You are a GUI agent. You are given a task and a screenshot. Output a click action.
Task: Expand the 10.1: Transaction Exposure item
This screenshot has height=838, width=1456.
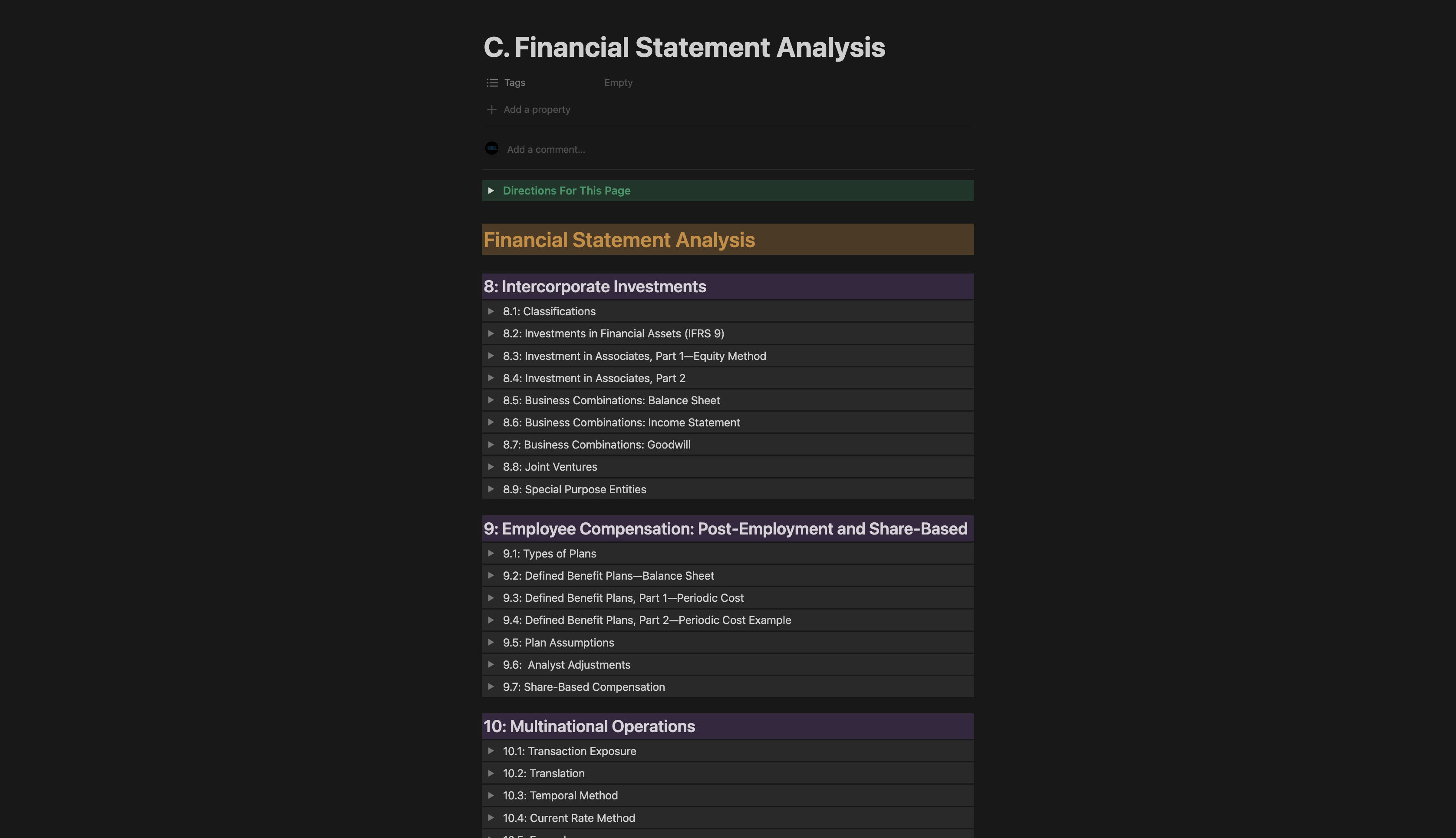click(x=492, y=751)
